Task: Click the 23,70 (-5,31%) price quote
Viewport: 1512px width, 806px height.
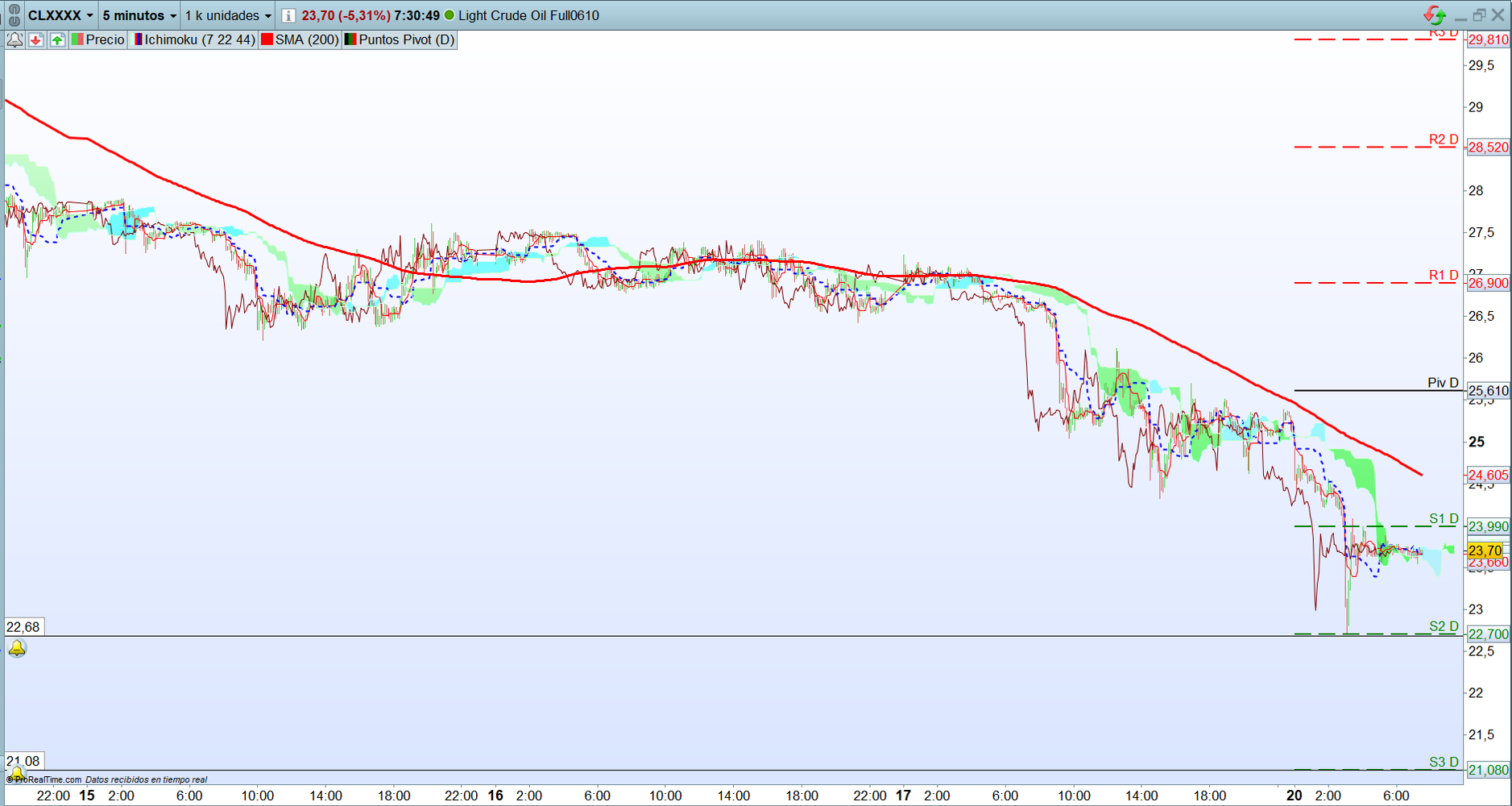Action: (x=346, y=15)
